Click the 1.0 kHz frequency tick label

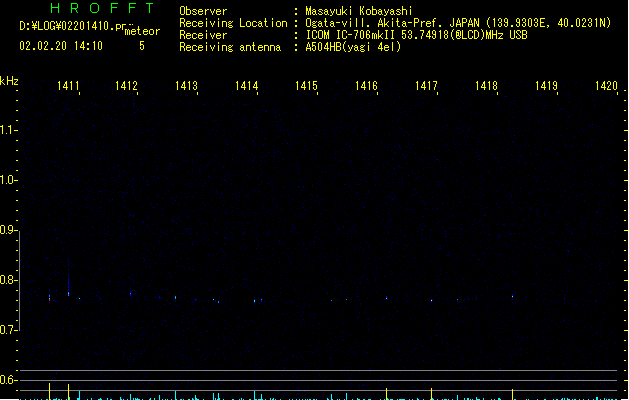[8, 180]
